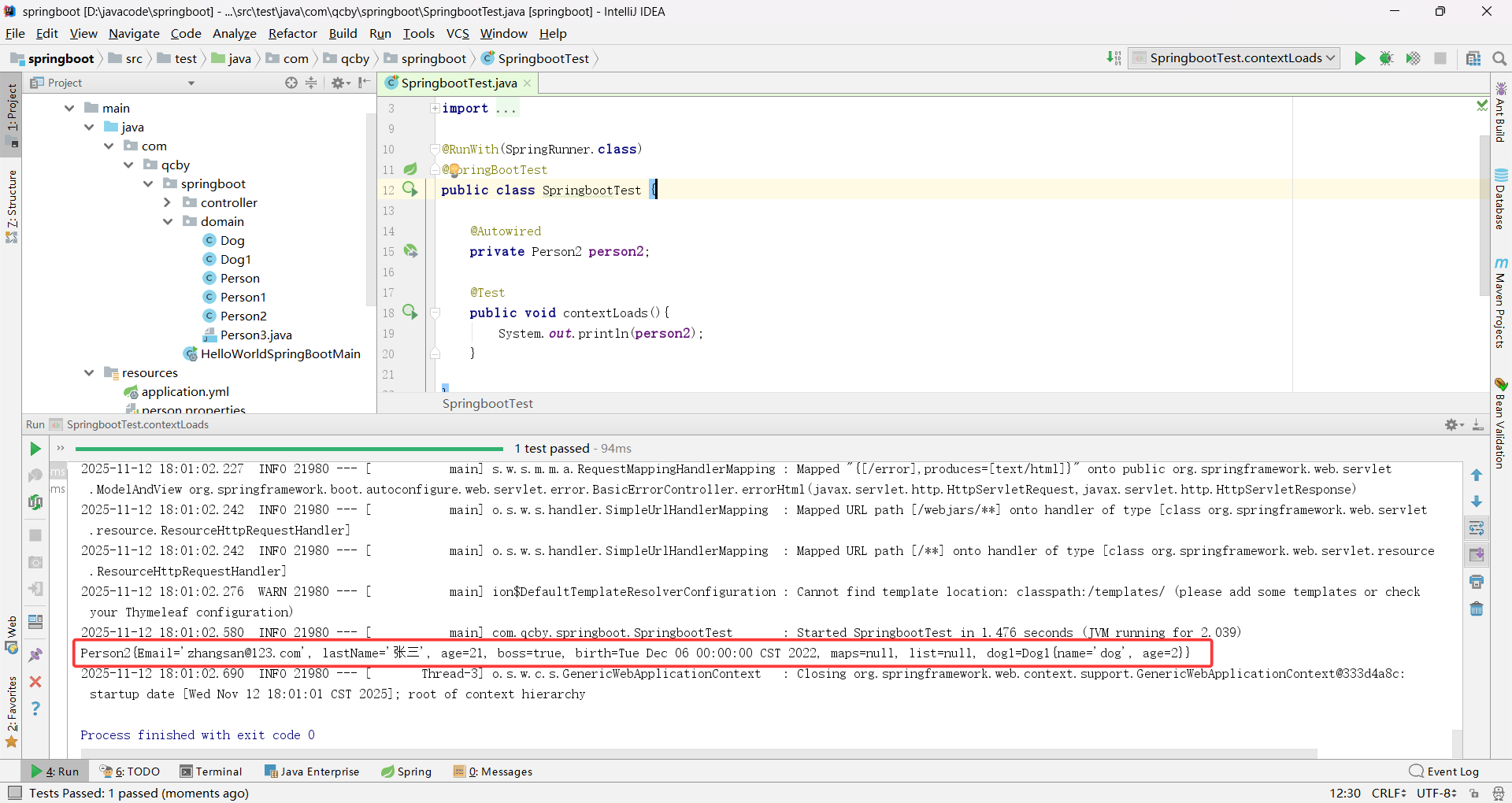This screenshot has height=803, width=1512.
Task: Open Search Everywhere magnifier icon
Action: [x=1499, y=58]
